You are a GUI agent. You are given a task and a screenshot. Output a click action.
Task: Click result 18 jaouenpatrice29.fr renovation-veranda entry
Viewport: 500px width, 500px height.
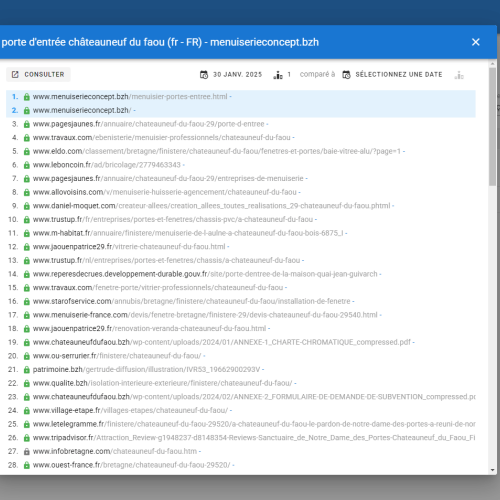click(149, 329)
